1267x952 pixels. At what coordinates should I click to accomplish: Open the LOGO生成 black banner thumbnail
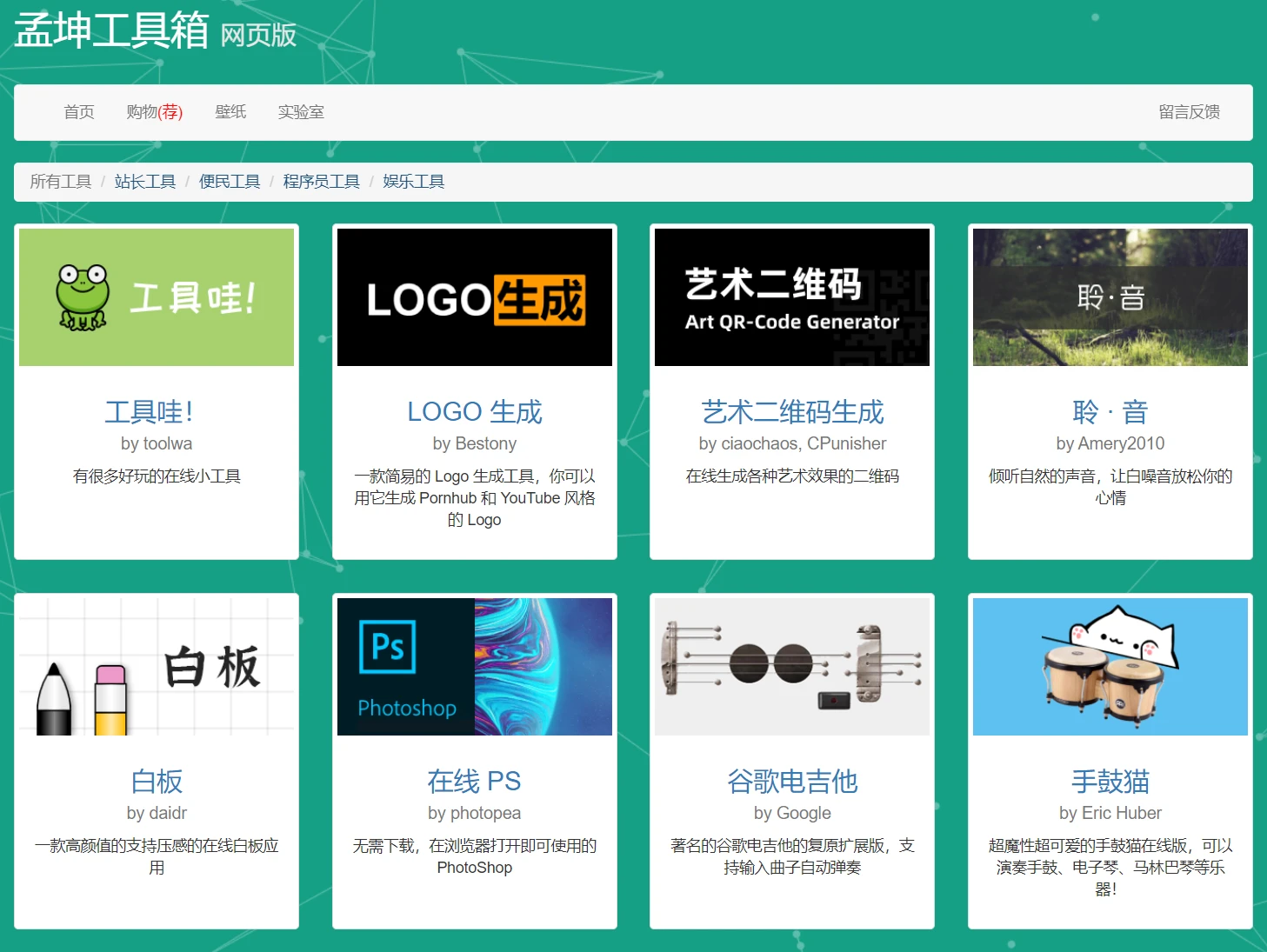click(474, 297)
